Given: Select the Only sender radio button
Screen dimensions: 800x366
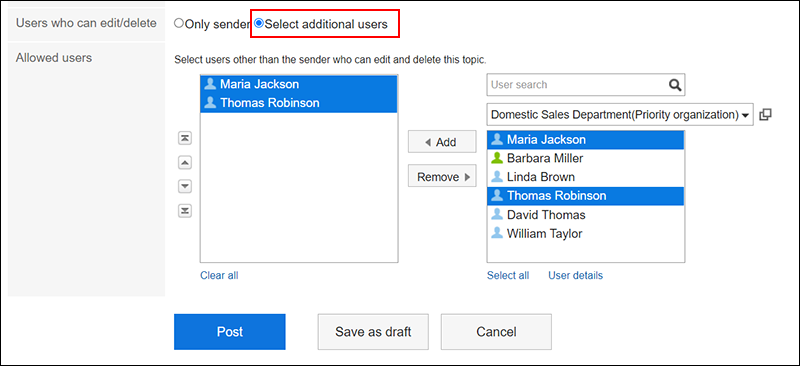Looking at the screenshot, I should pos(179,23).
